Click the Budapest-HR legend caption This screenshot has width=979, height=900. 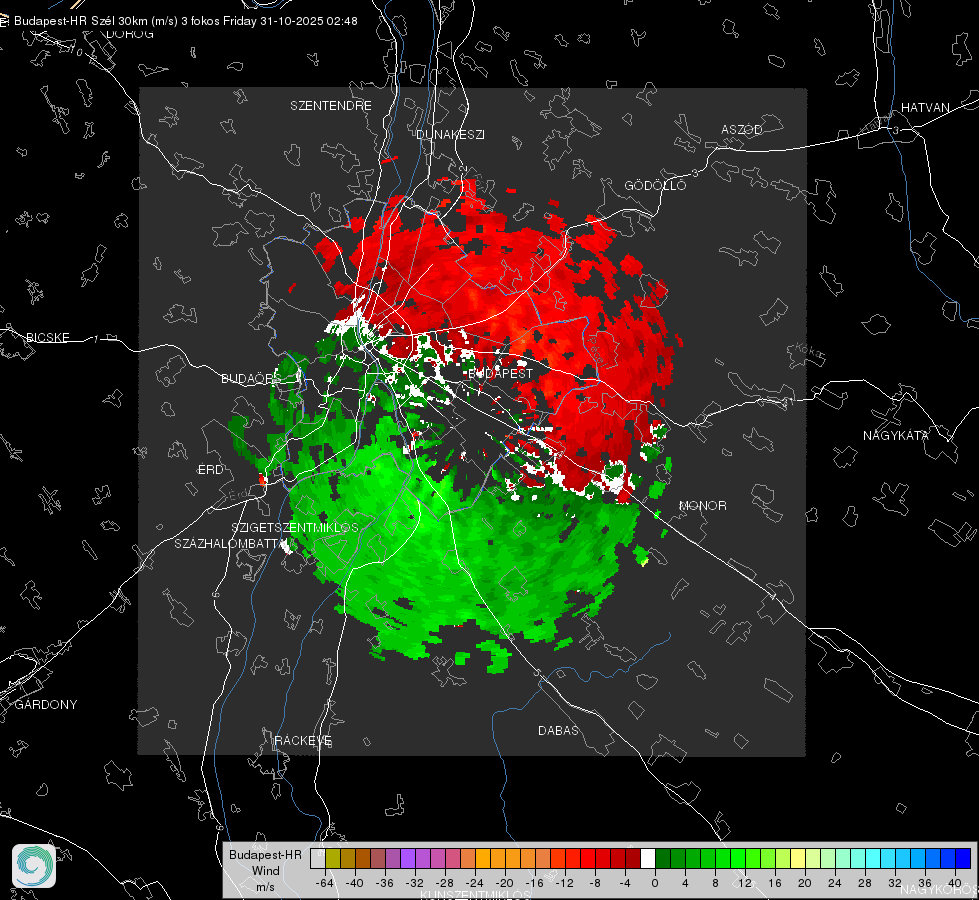click(x=265, y=855)
